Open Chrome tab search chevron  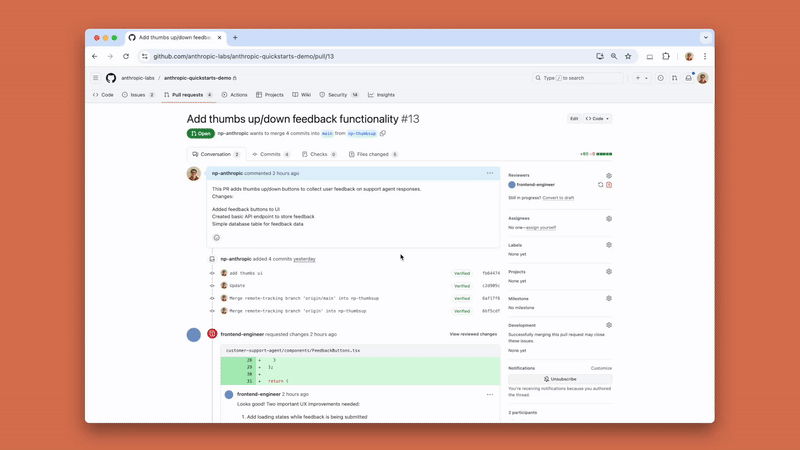click(x=706, y=38)
